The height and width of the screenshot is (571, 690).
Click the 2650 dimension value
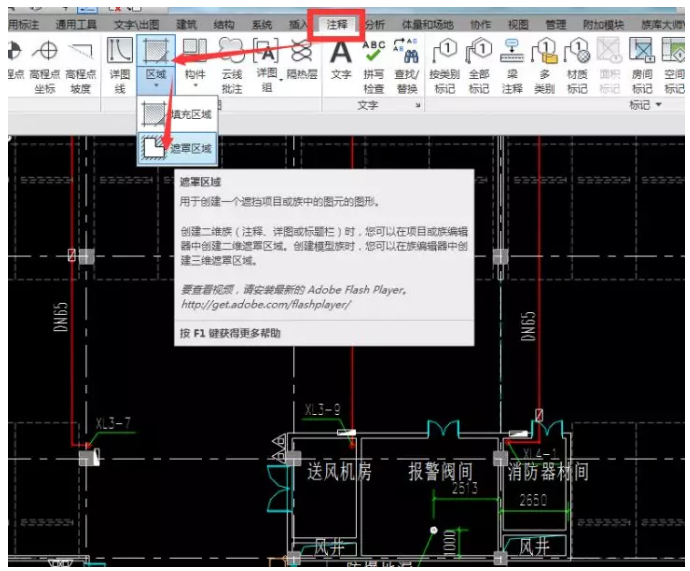click(x=533, y=500)
